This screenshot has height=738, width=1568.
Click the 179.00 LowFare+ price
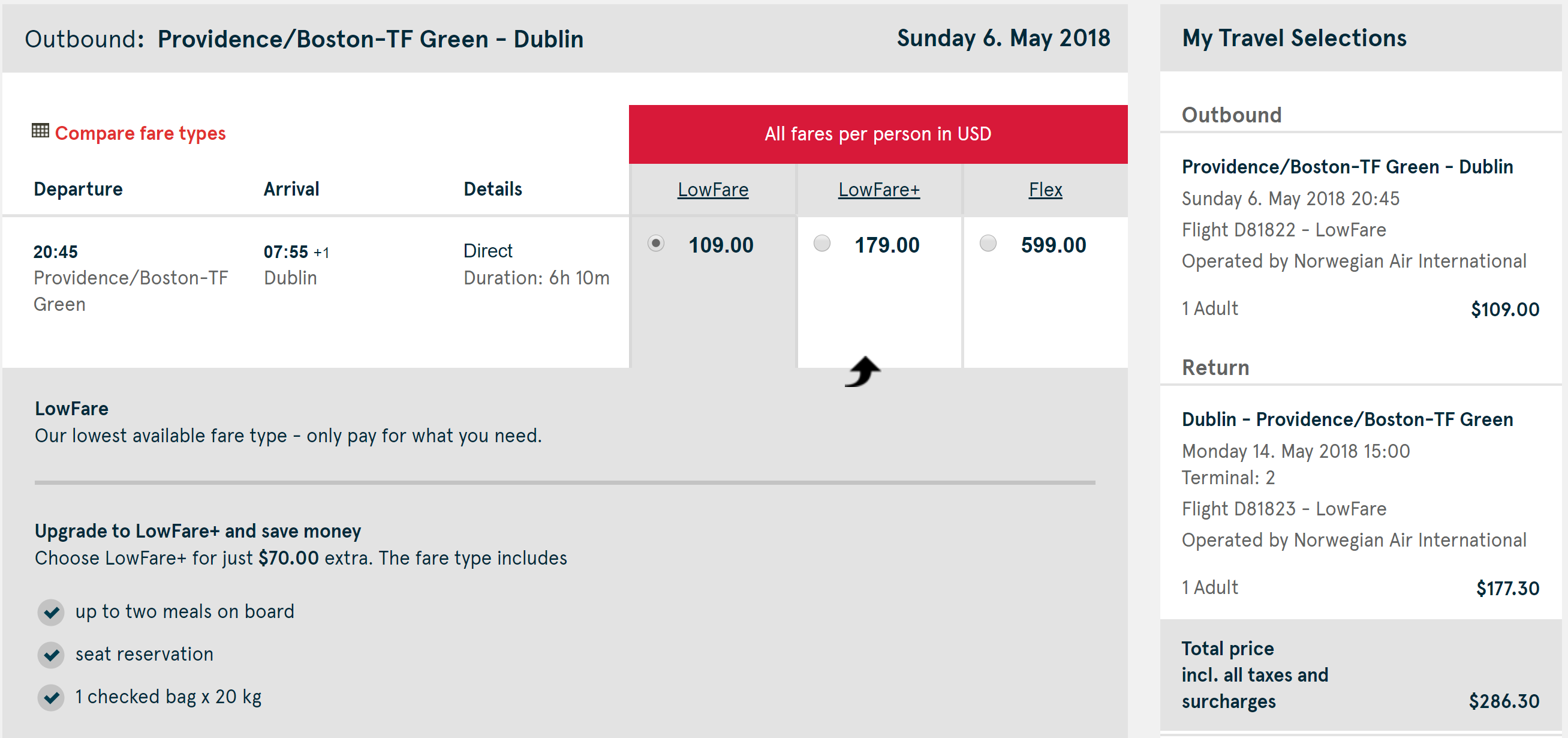pyautogui.click(x=887, y=245)
